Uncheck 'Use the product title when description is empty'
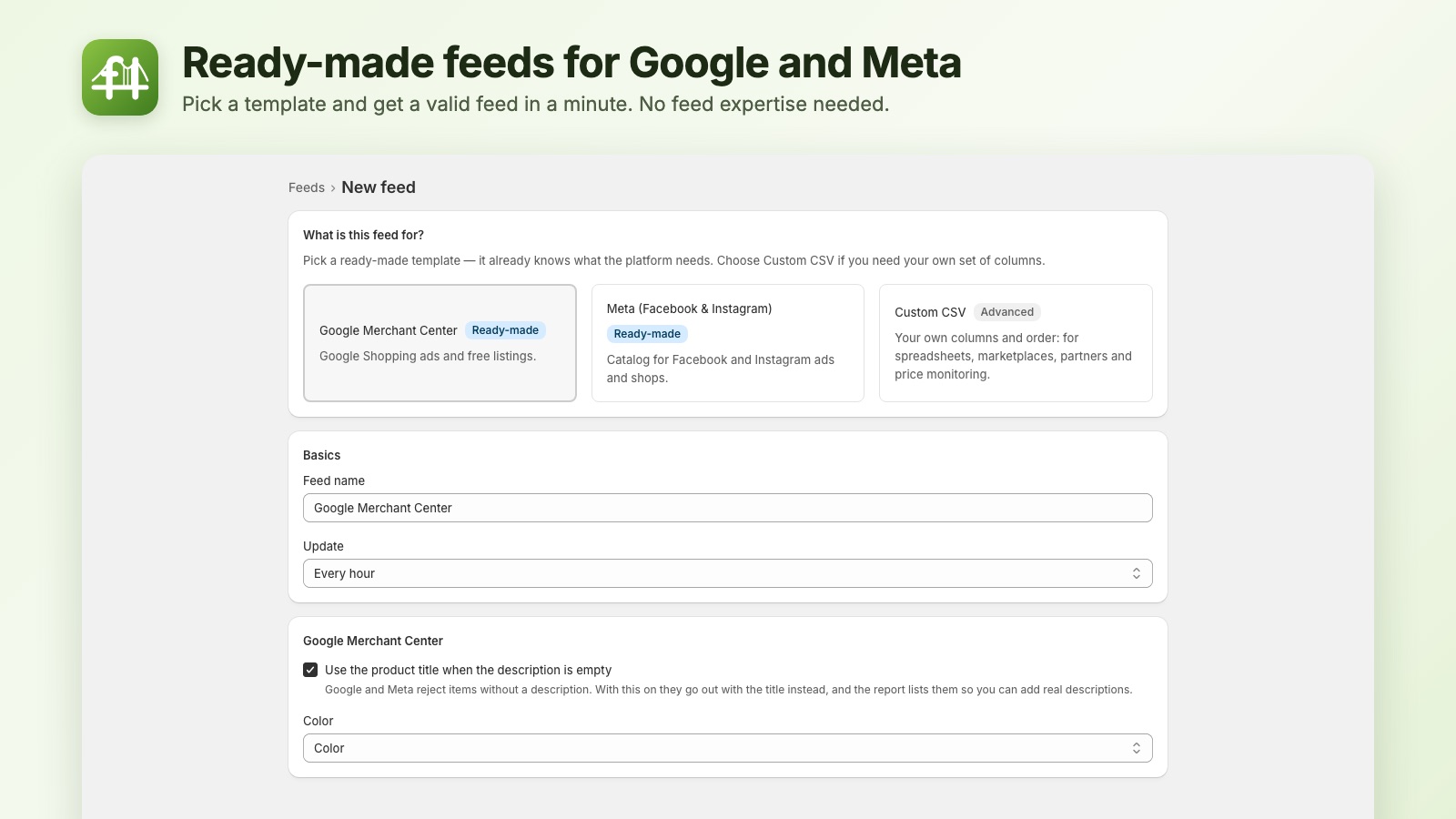This screenshot has width=1456, height=819. tap(310, 670)
